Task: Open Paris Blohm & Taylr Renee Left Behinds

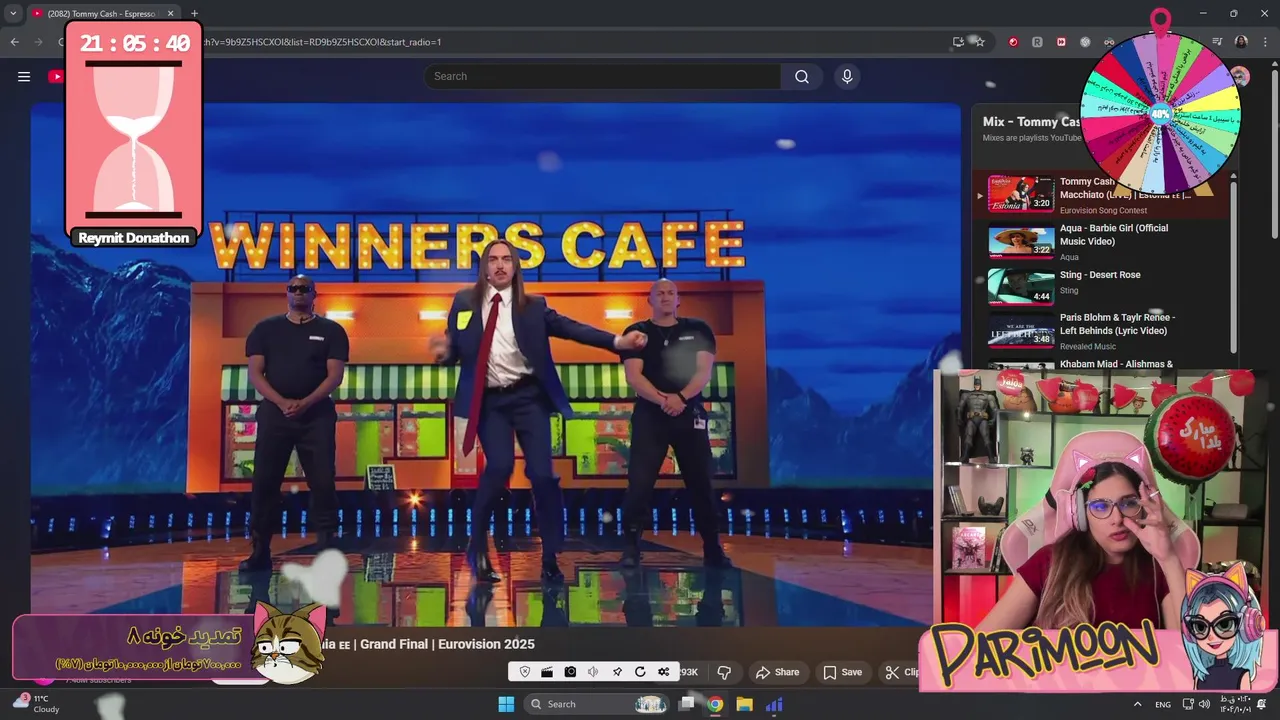Action: 1117,324
